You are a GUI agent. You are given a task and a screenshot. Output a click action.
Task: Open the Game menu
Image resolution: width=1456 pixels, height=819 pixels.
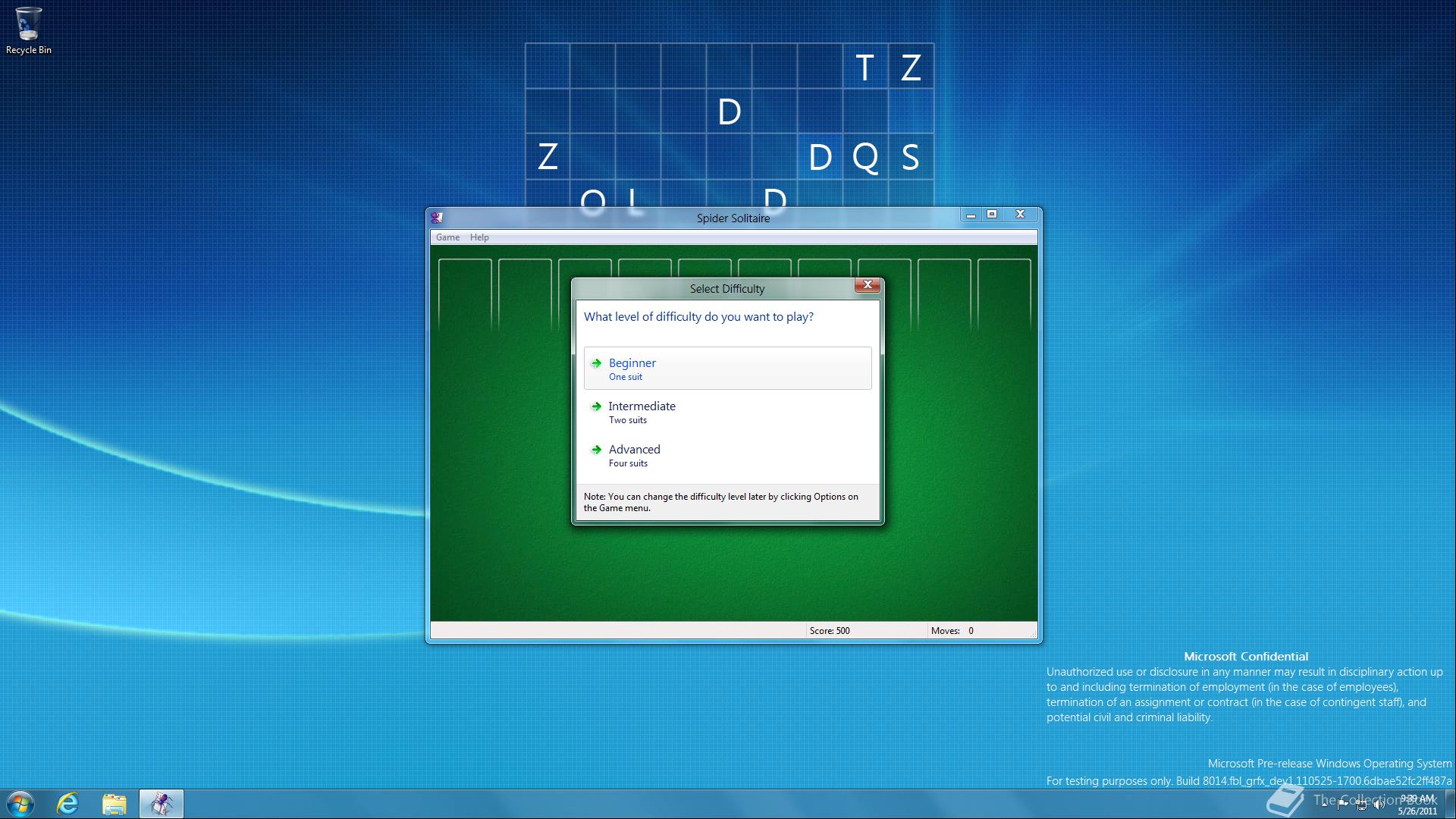coord(447,237)
